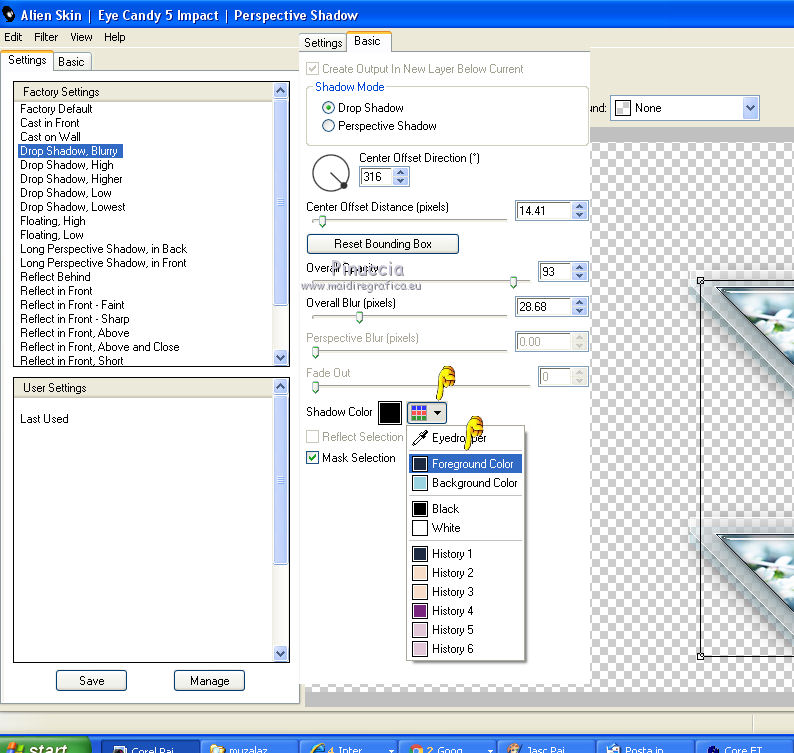Click the Center Offset Distance value field
The image size is (794, 753).
[544, 211]
